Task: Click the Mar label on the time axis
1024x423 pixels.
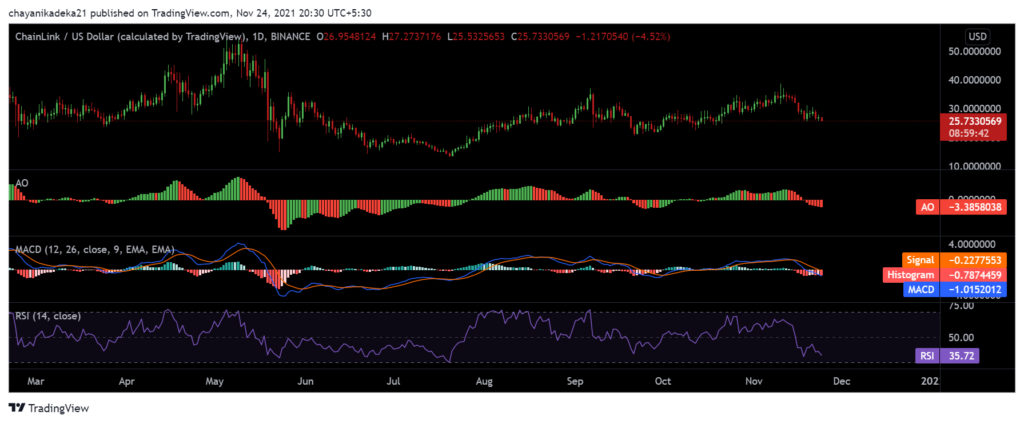Action: (38, 380)
